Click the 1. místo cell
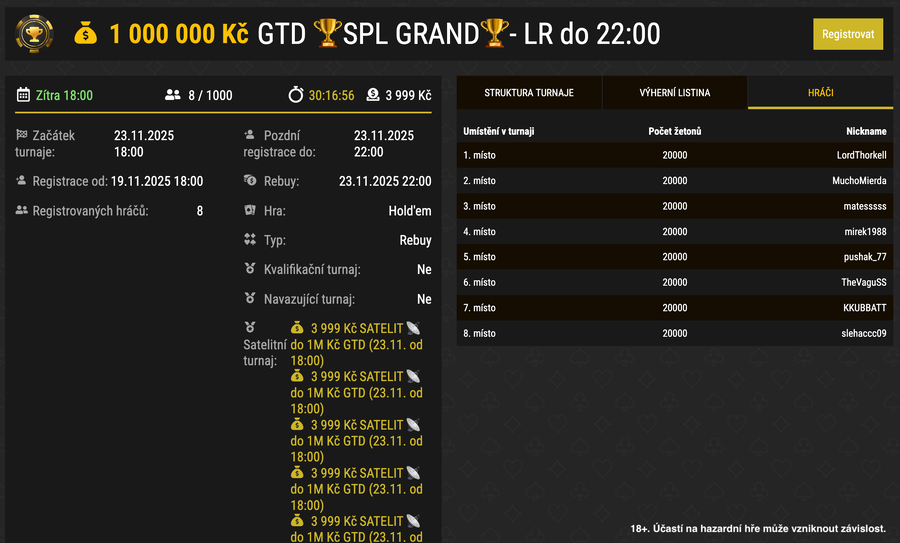Screen dimensions: 900x543 pos(479,155)
